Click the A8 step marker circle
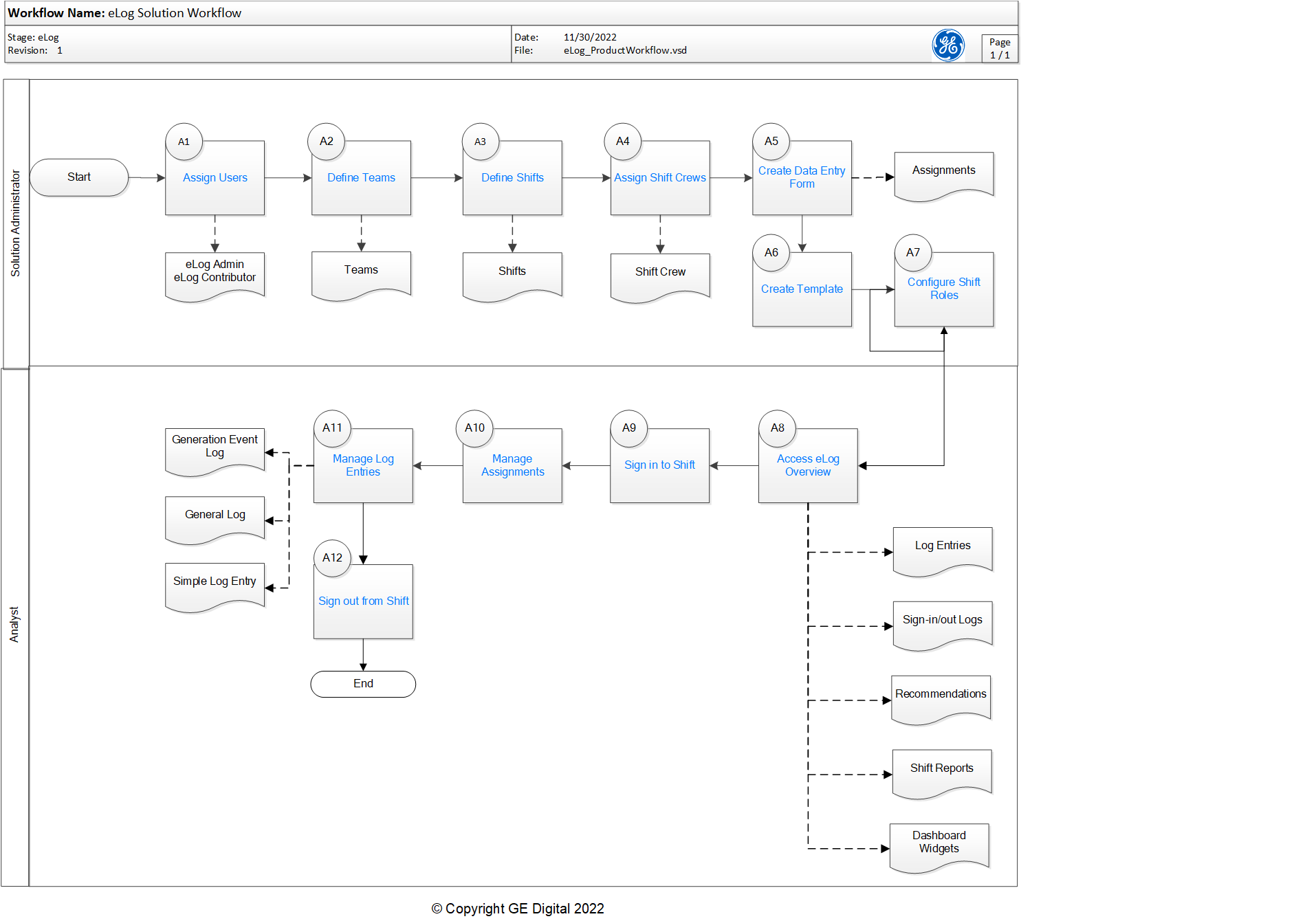This screenshot has width=1316, height=921. (777, 428)
